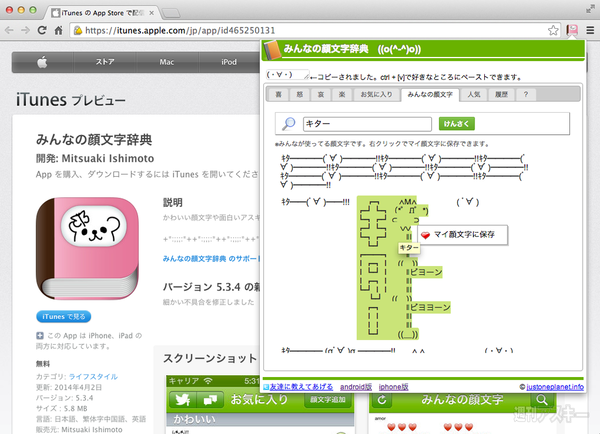Click the 説明 heading
600x434 pixels.
(x=173, y=202)
